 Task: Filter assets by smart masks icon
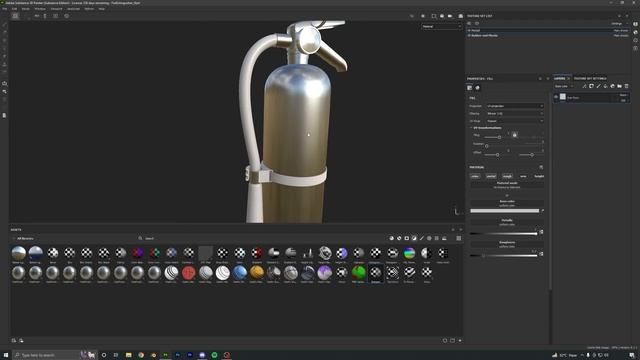click(407, 238)
